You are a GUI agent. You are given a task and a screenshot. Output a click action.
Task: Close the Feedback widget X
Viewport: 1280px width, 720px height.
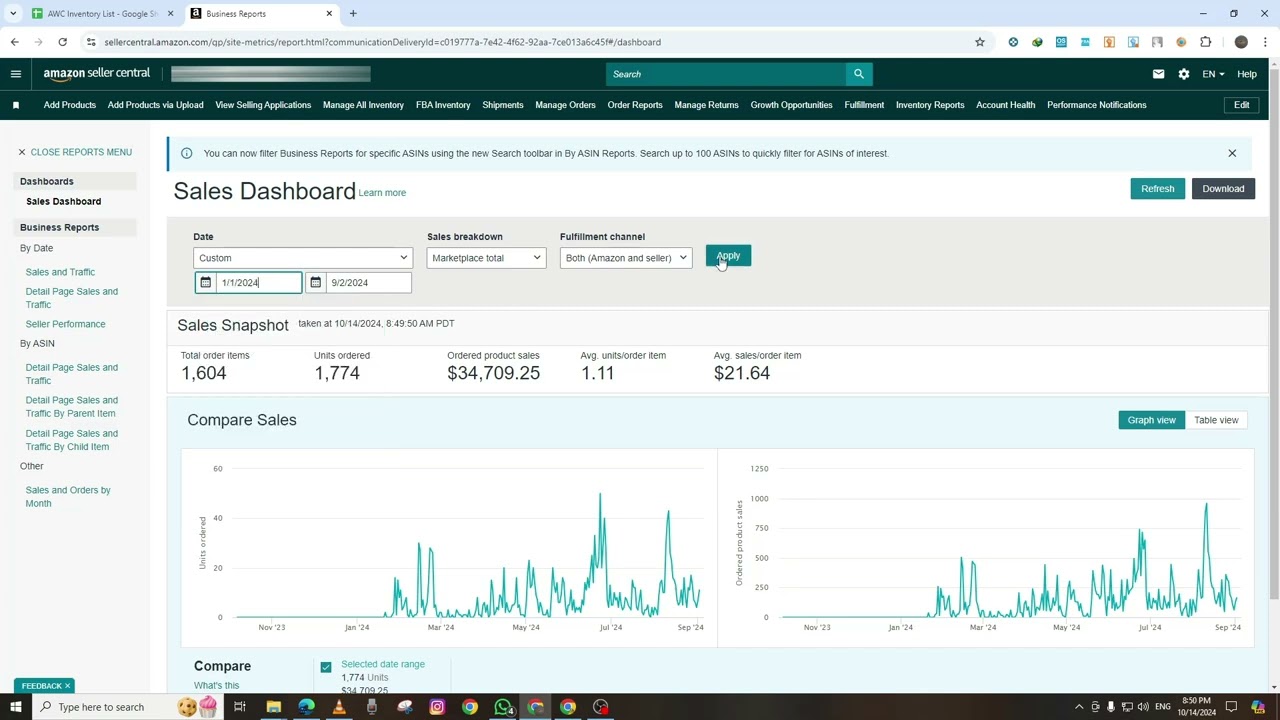(x=67, y=686)
